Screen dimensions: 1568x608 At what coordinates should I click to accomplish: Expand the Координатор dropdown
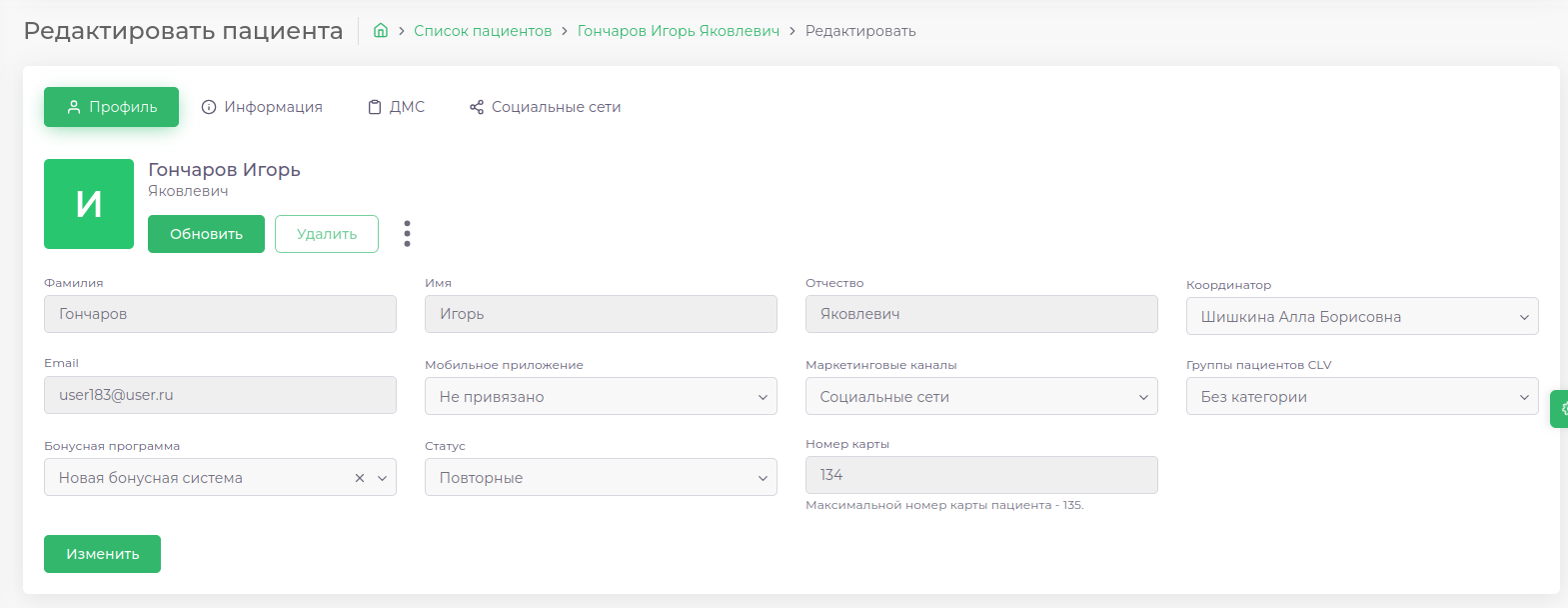tap(1361, 317)
